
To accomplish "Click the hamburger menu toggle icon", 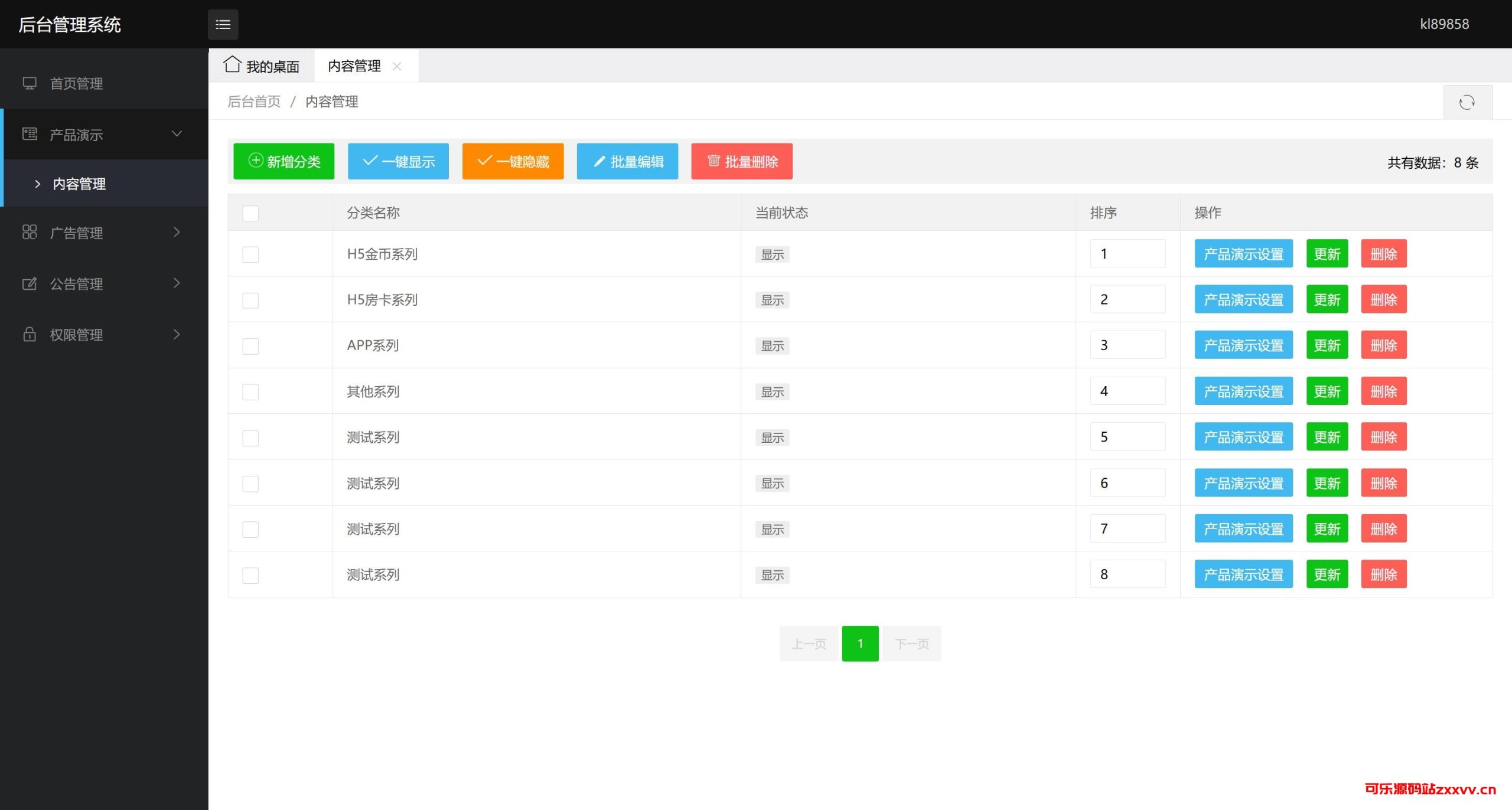I will point(223,24).
